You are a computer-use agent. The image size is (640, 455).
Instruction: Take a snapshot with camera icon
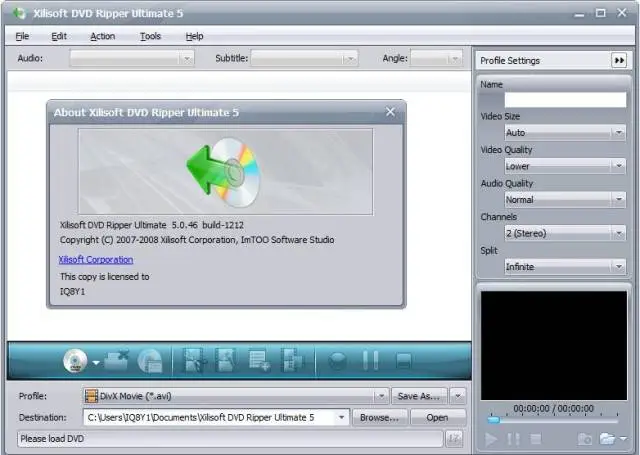tap(584, 439)
